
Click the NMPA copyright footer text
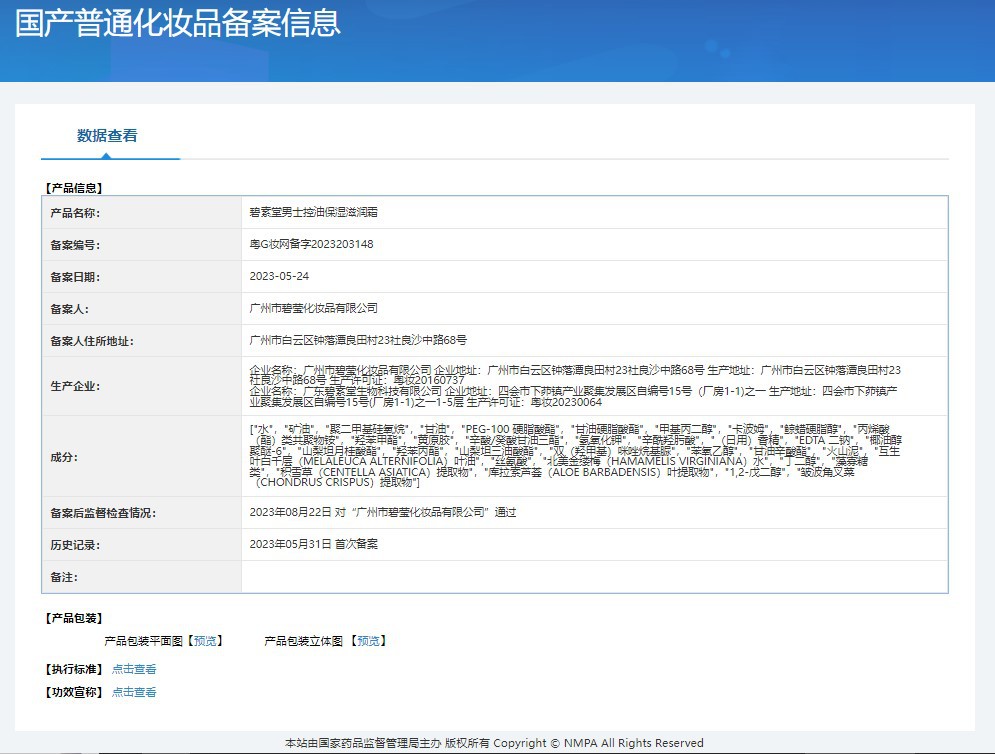click(494, 743)
